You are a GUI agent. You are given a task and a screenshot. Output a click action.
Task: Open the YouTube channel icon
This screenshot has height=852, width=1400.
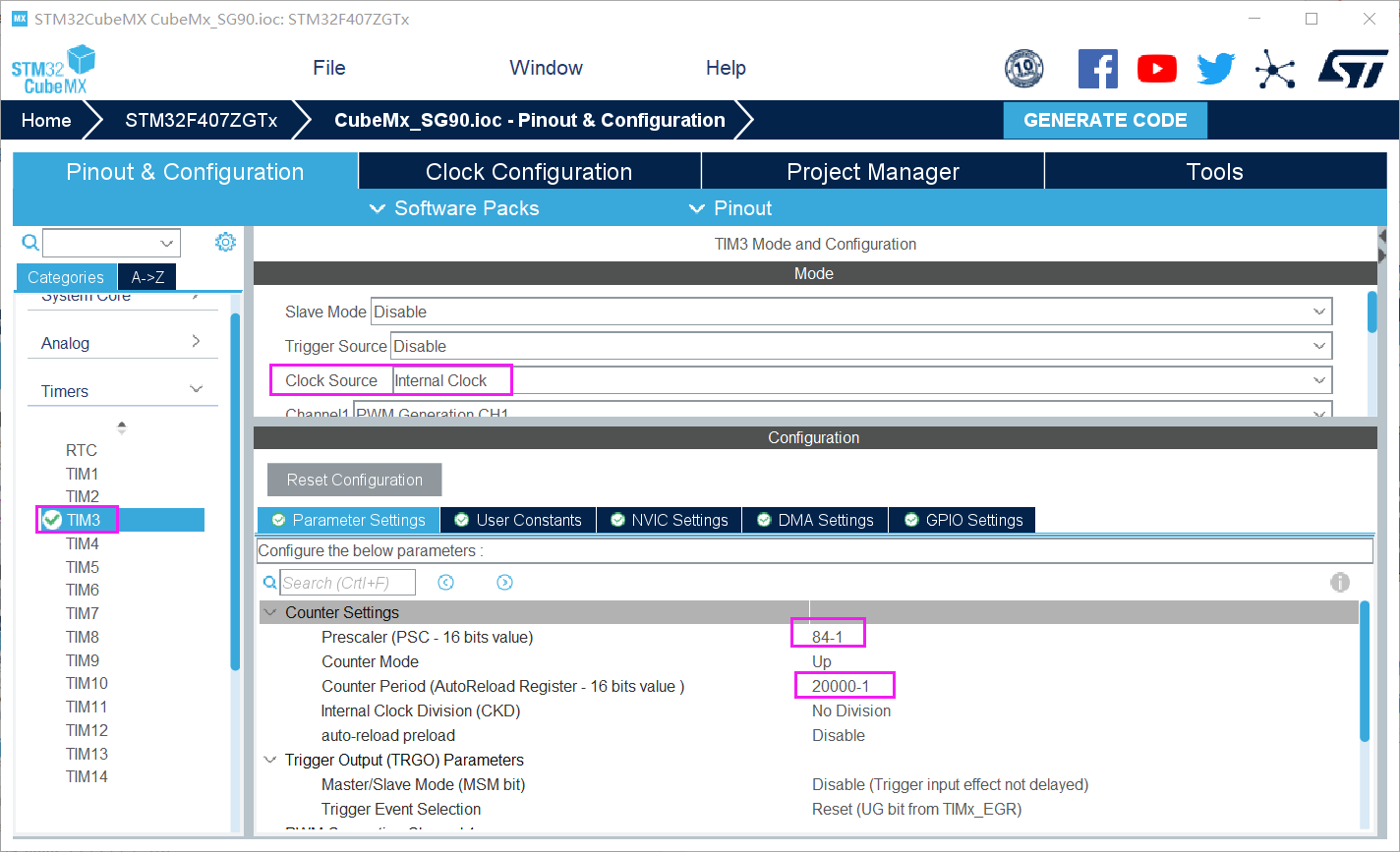[1157, 69]
